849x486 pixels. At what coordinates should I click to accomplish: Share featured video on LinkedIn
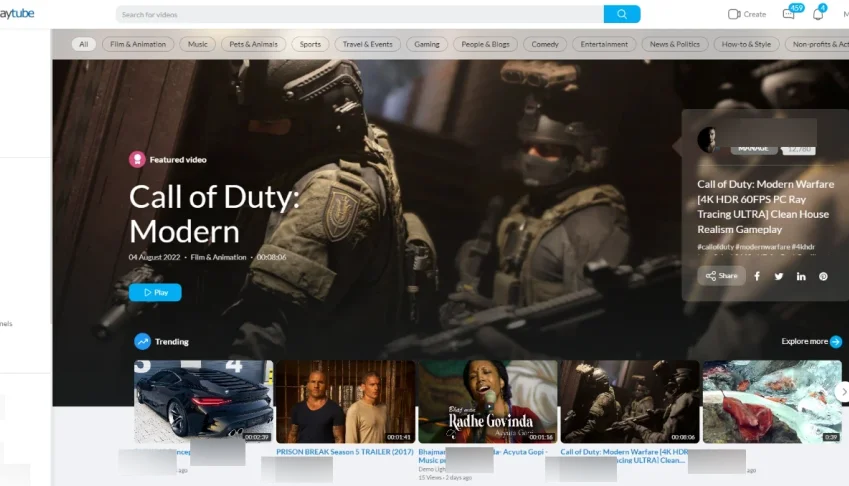click(x=801, y=277)
